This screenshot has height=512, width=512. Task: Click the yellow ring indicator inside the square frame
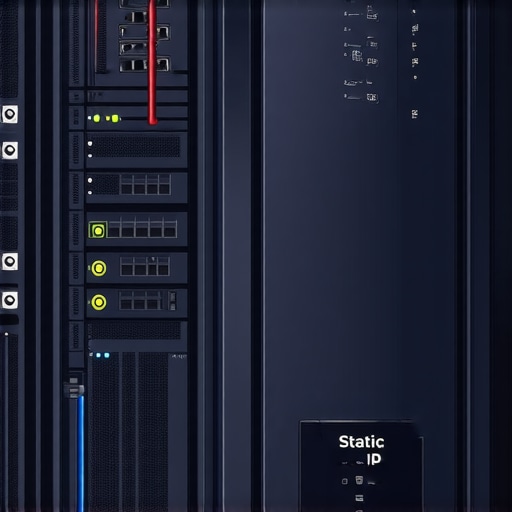(x=98, y=230)
